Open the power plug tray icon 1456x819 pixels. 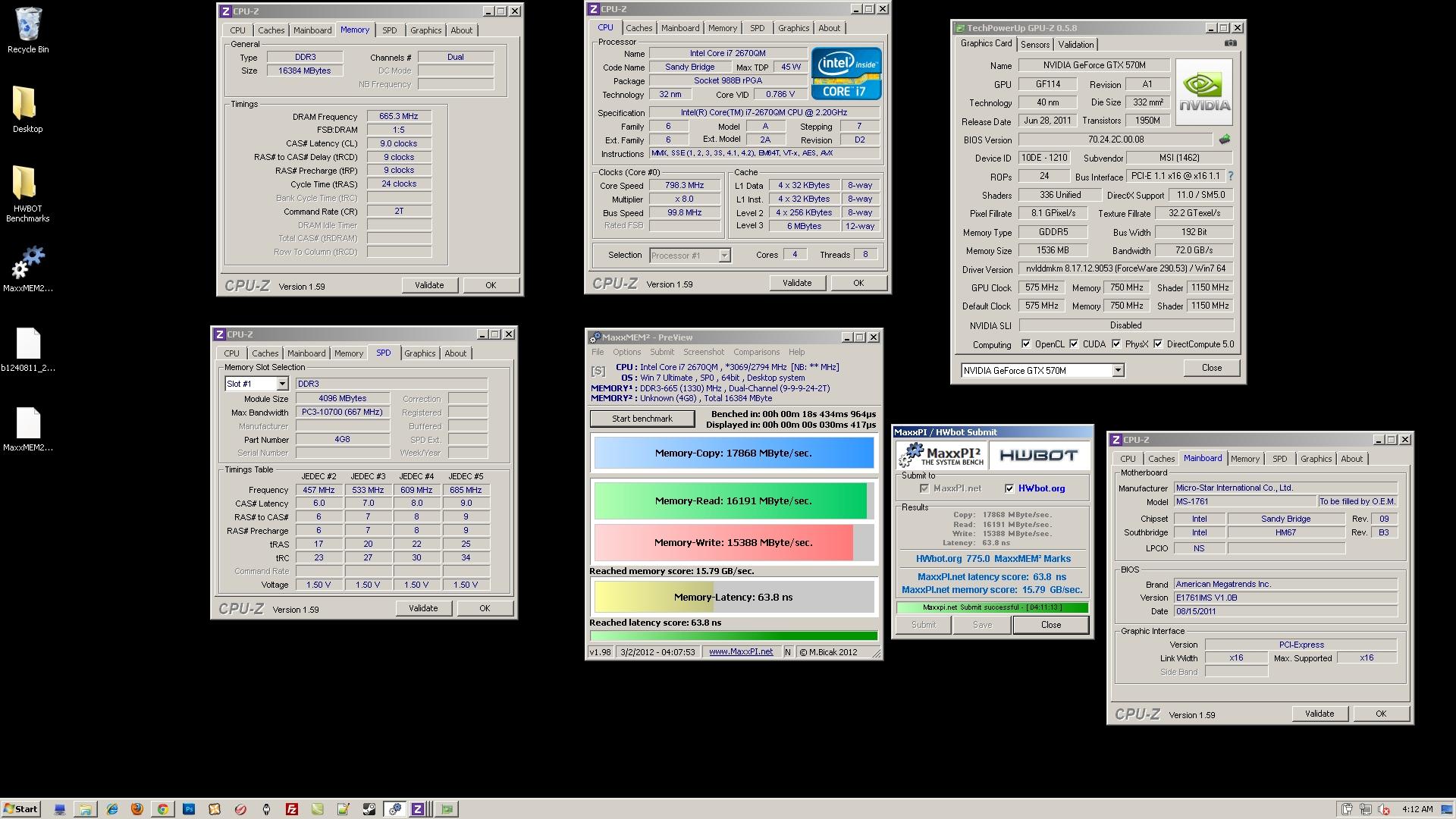coord(1347,809)
